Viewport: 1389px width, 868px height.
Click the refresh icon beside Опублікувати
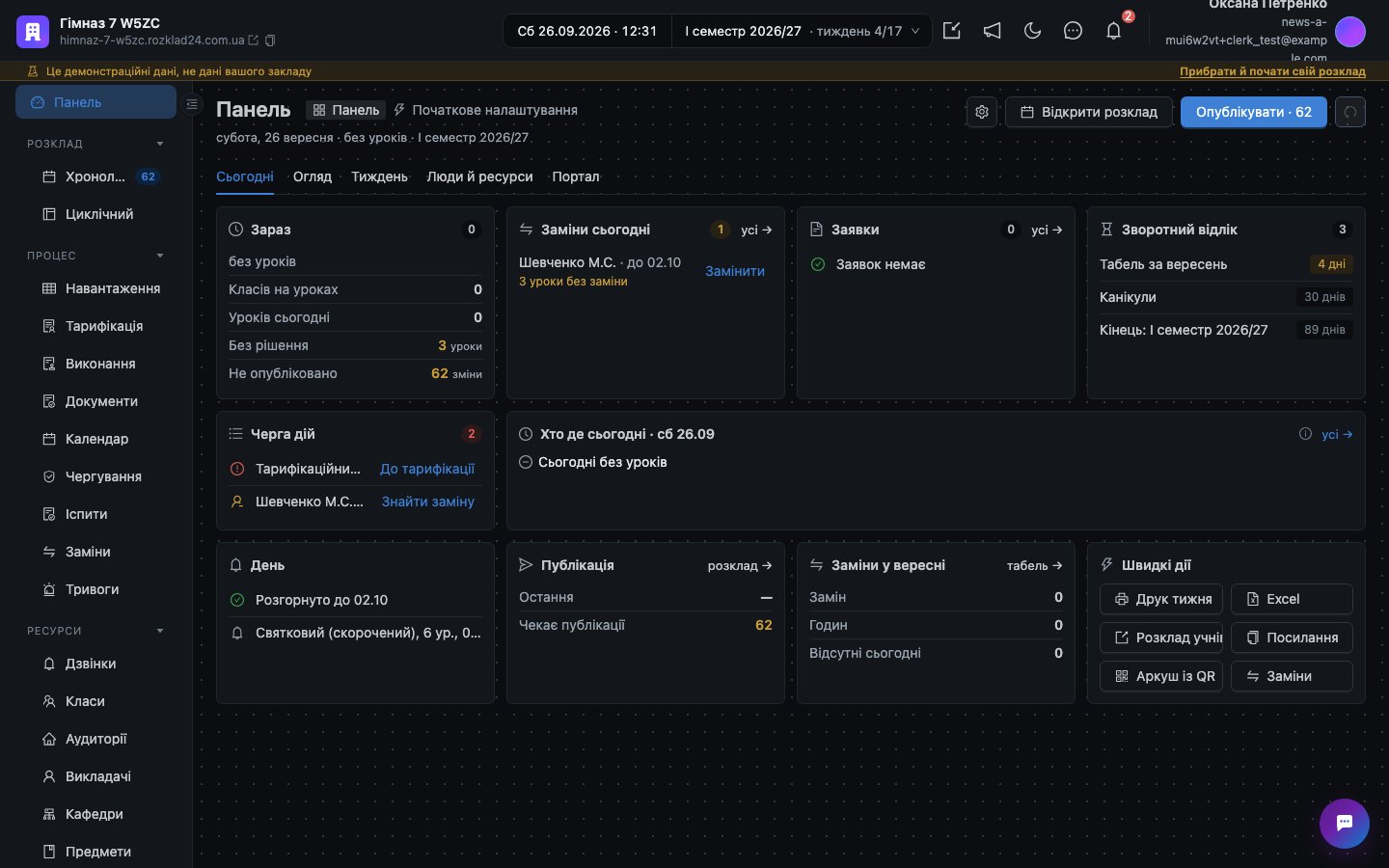click(1350, 112)
